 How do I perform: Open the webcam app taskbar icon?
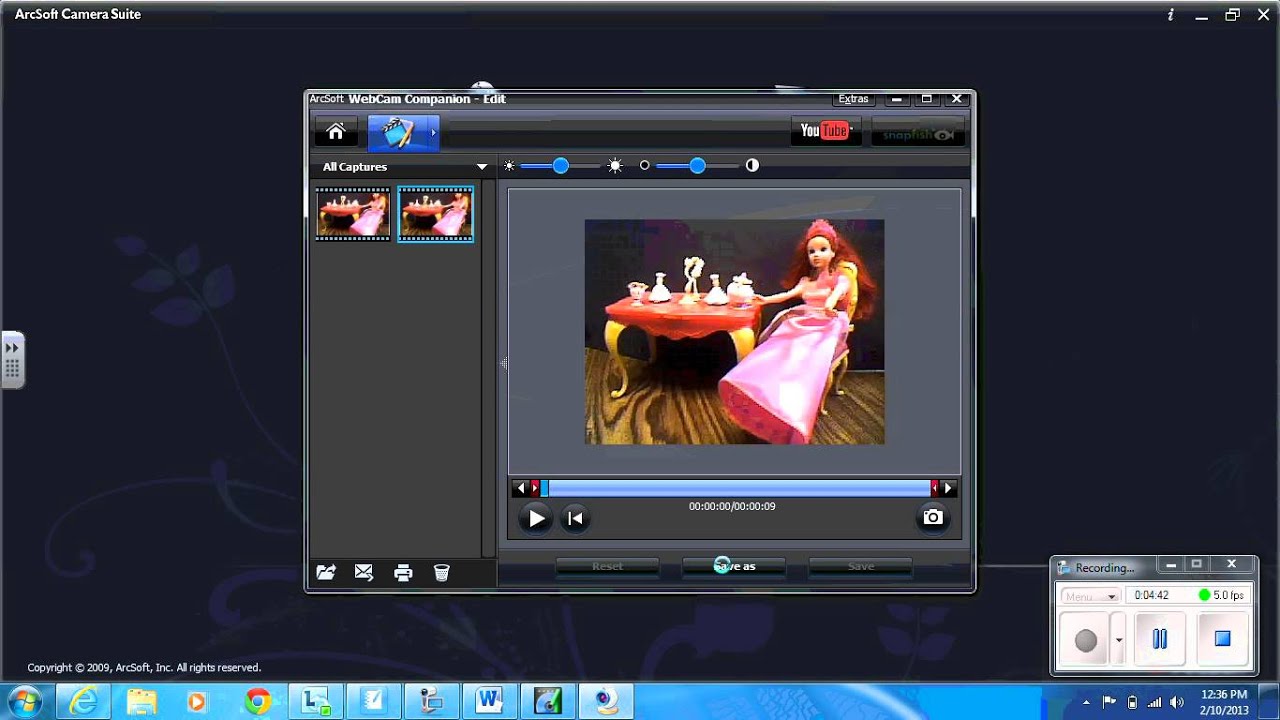point(606,702)
